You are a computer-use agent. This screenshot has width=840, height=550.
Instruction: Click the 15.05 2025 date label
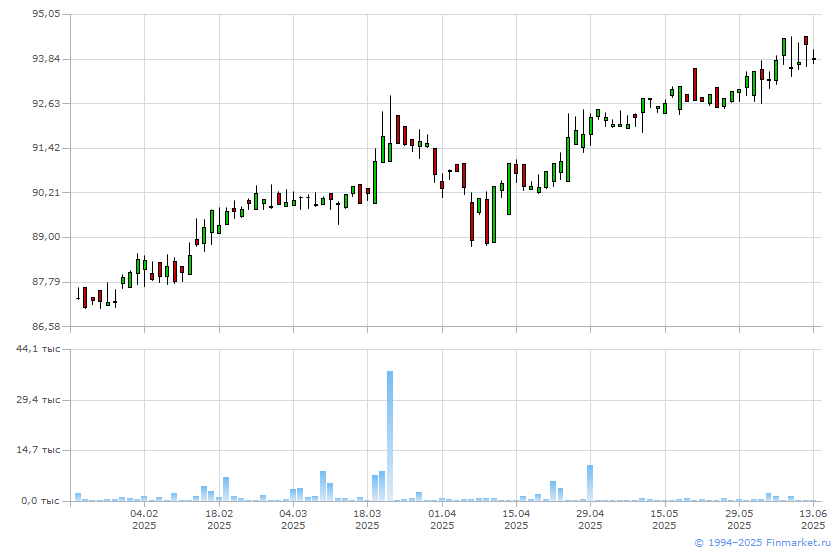pyautogui.click(x=665, y=519)
